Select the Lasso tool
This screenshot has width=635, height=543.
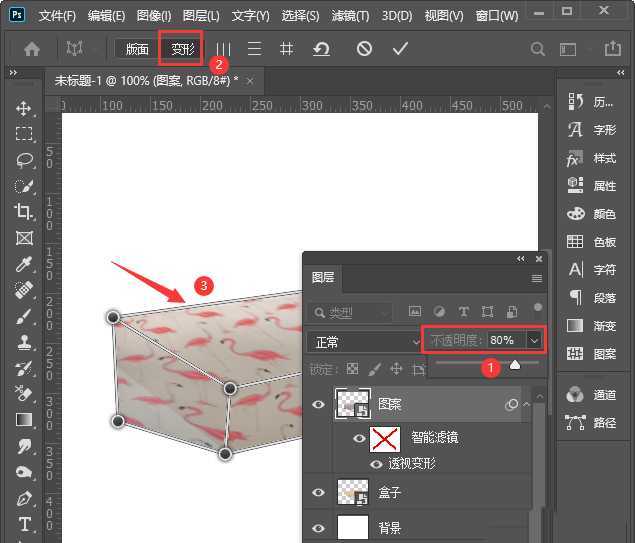(x=24, y=160)
